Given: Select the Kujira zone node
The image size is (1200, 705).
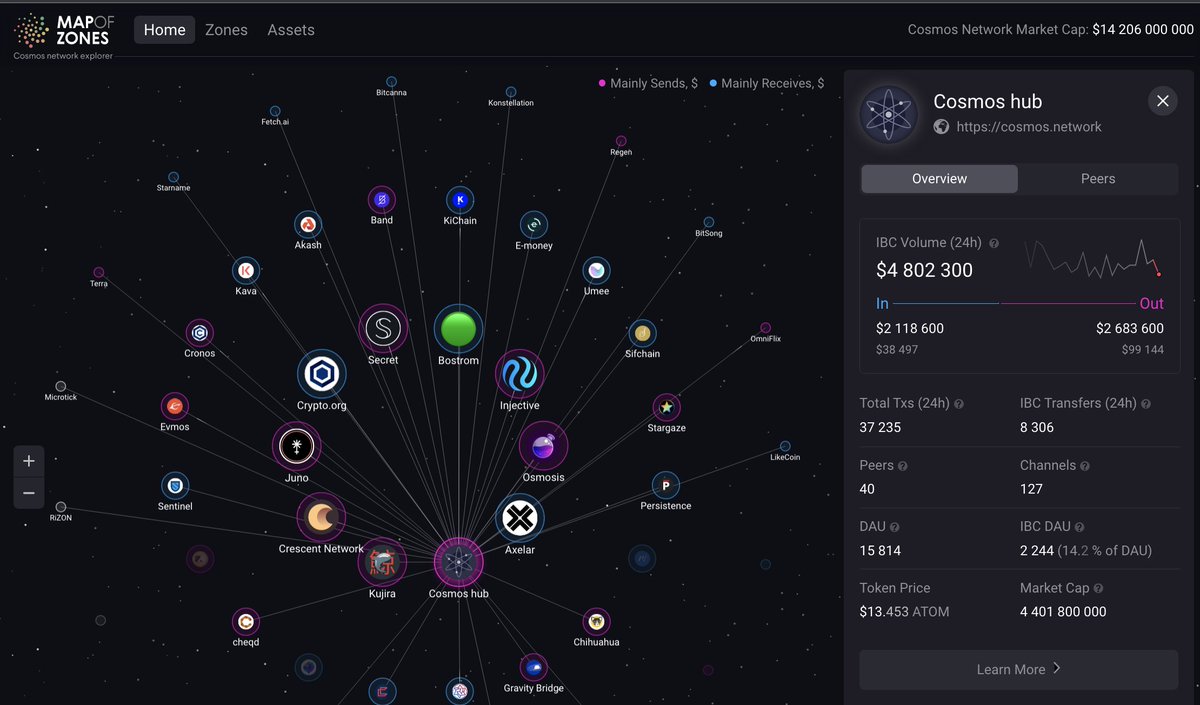Looking at the screenshot, I should 382,562.
